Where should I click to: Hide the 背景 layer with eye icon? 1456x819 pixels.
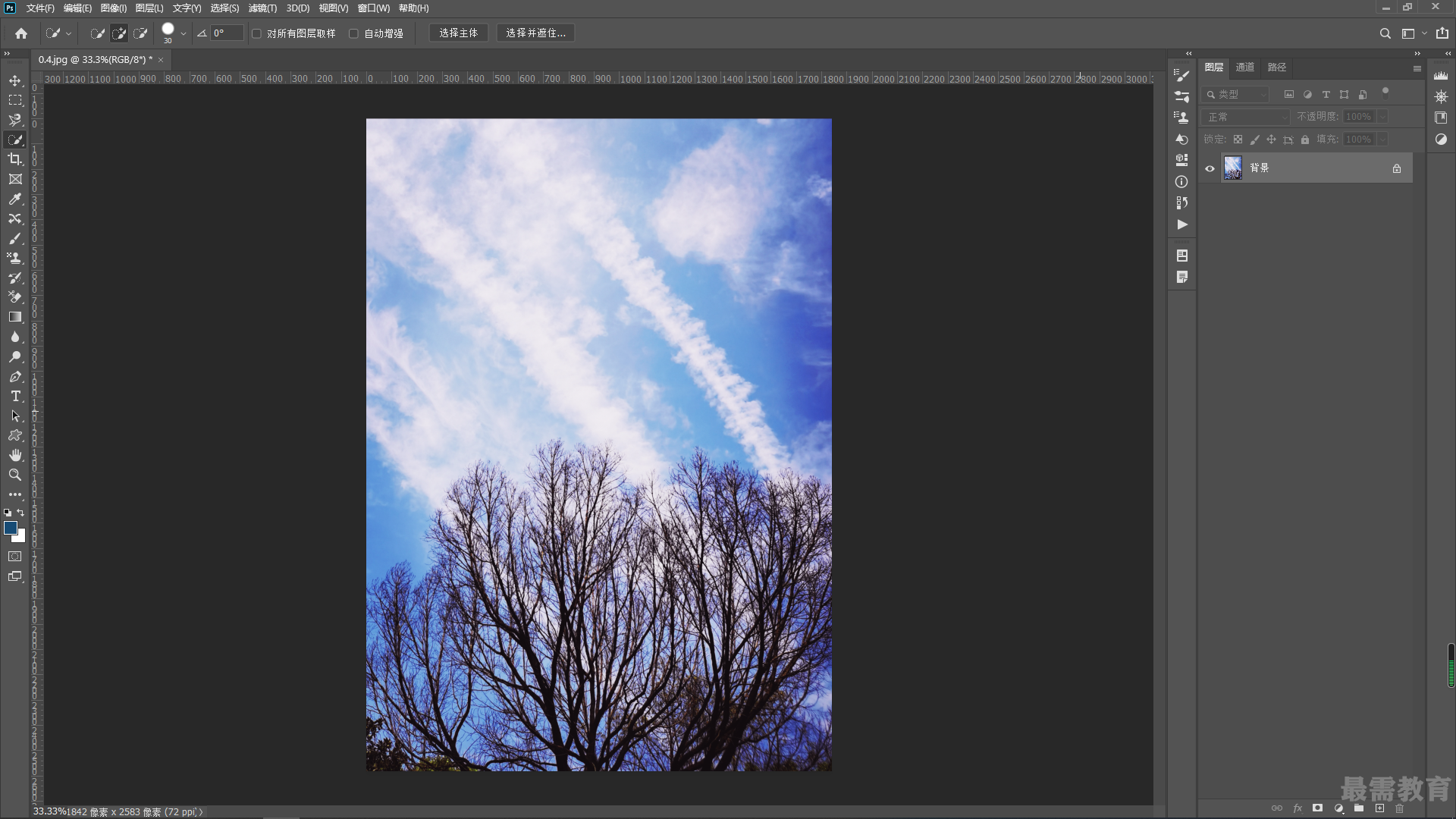coord(1210,168)
